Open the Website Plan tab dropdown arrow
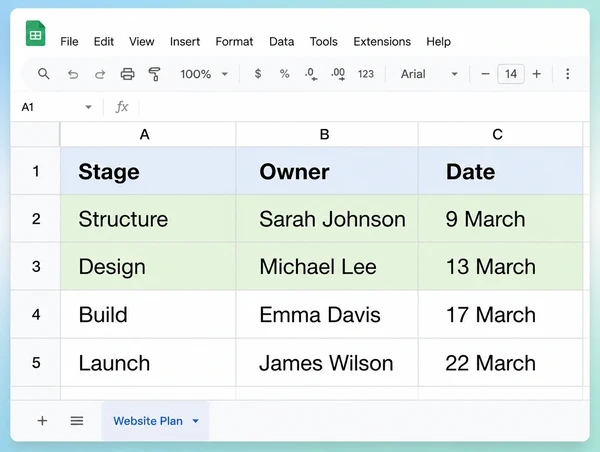The image size is (600, 452). (x=196, y=421)
